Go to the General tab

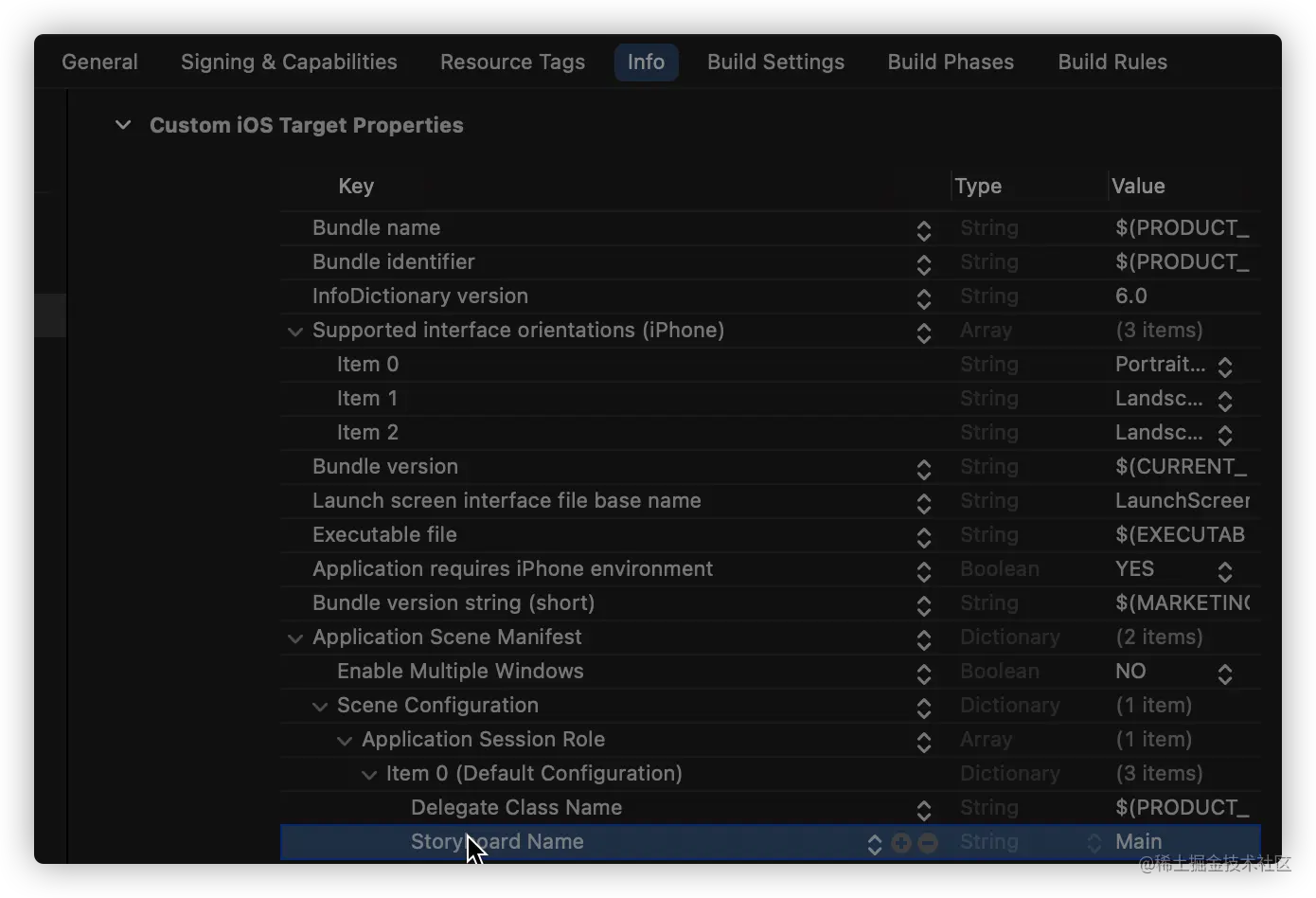[x=99, y=63]
